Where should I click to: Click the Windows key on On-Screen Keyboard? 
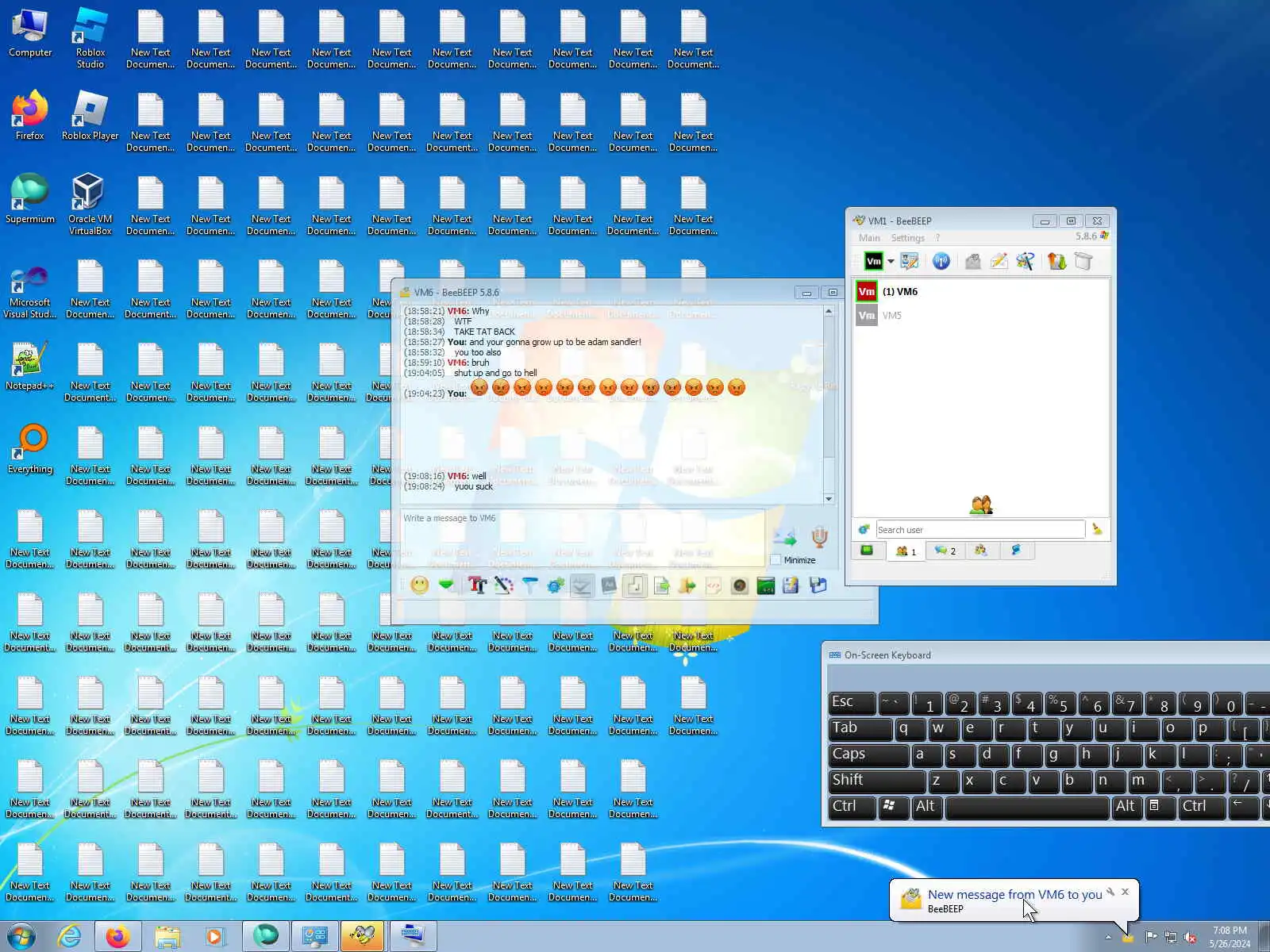893,807
